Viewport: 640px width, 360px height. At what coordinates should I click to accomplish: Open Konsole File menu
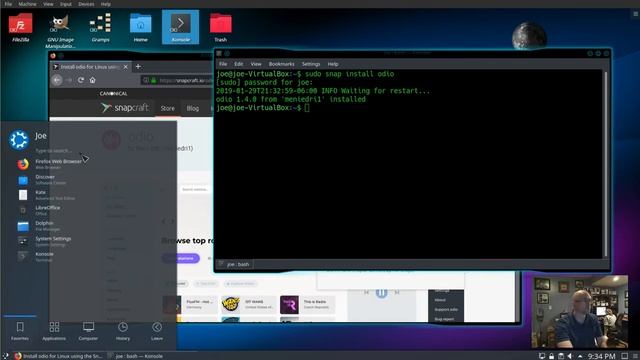coord(223,64)
